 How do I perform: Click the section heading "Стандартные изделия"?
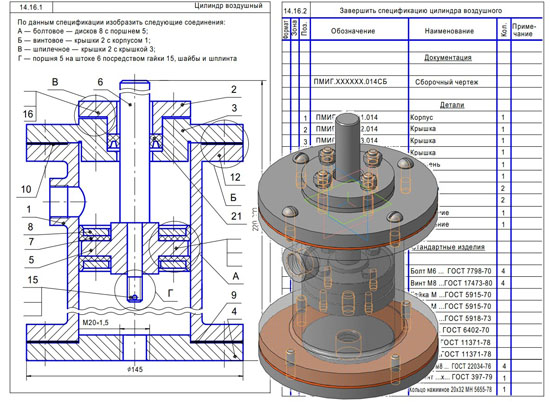(448, 247)
